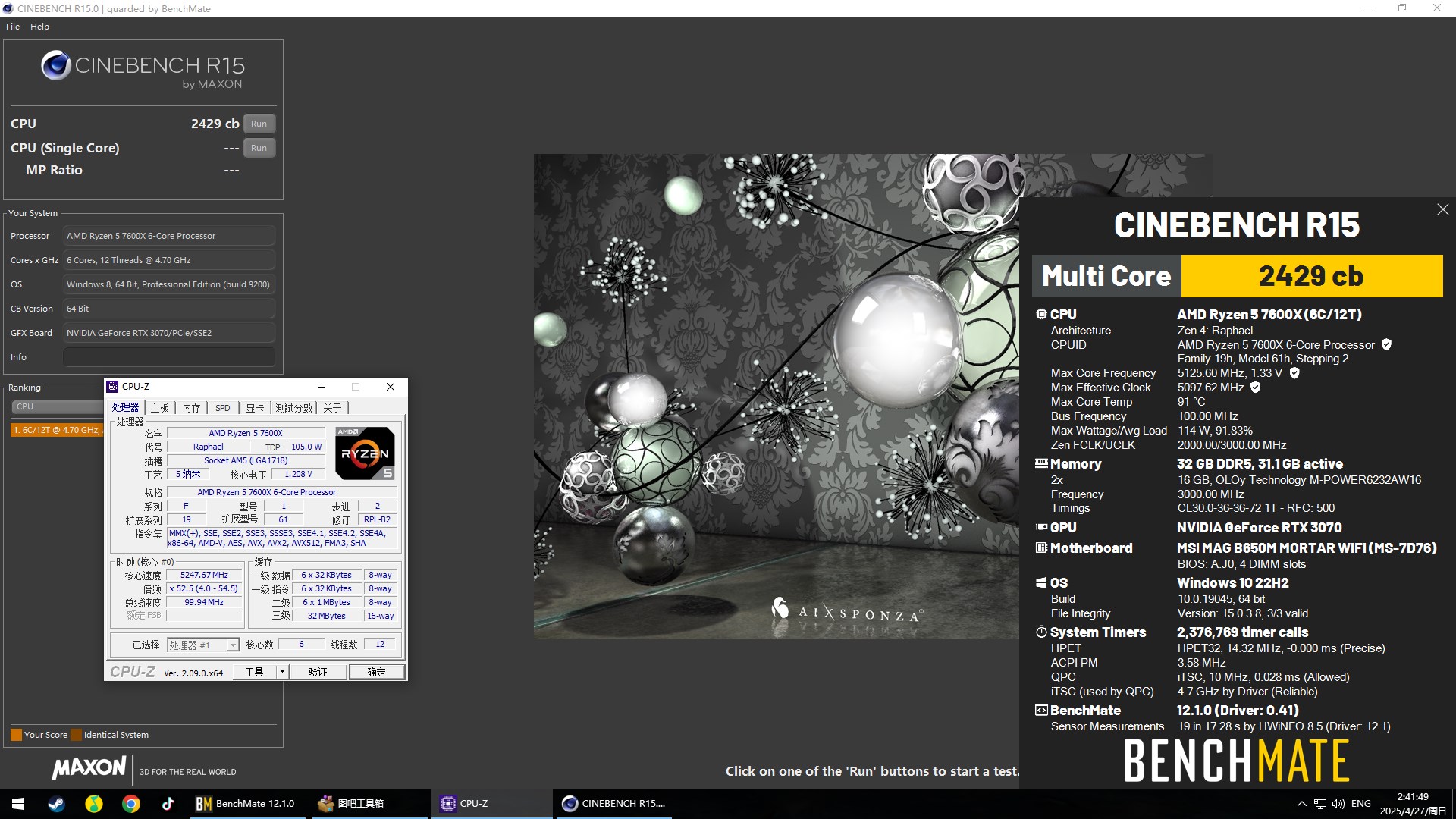Switch to CPU-Z taskbar item

coord(491,804)
